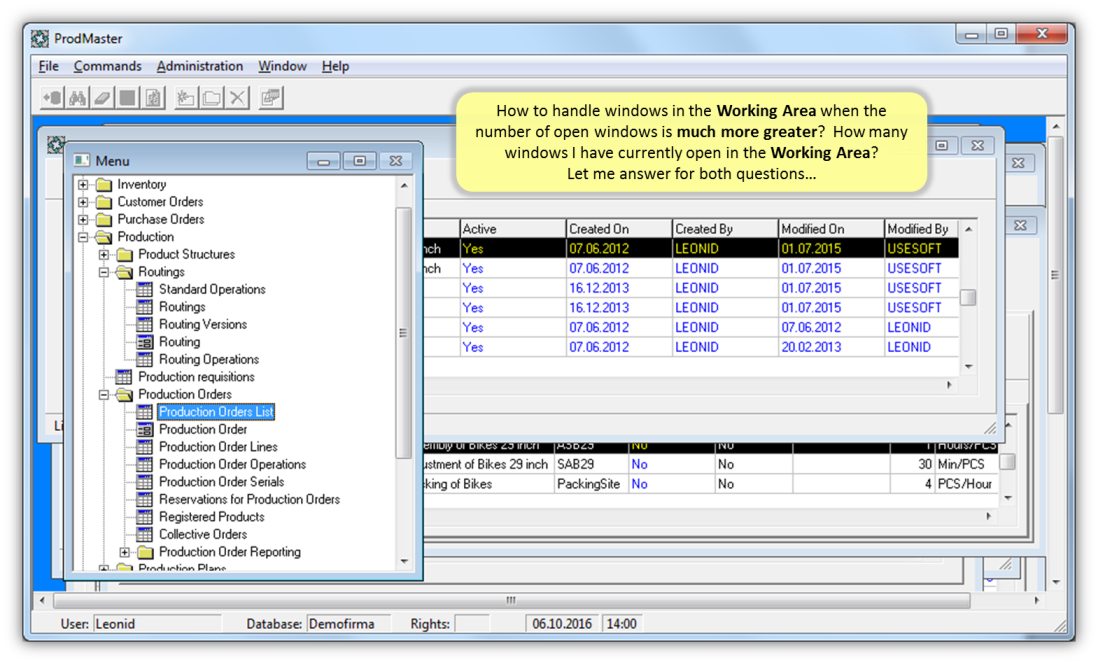Click the binoculars Find toolbar icon
The width and height of the screenshot is (1098, 664).
(77, 98)
